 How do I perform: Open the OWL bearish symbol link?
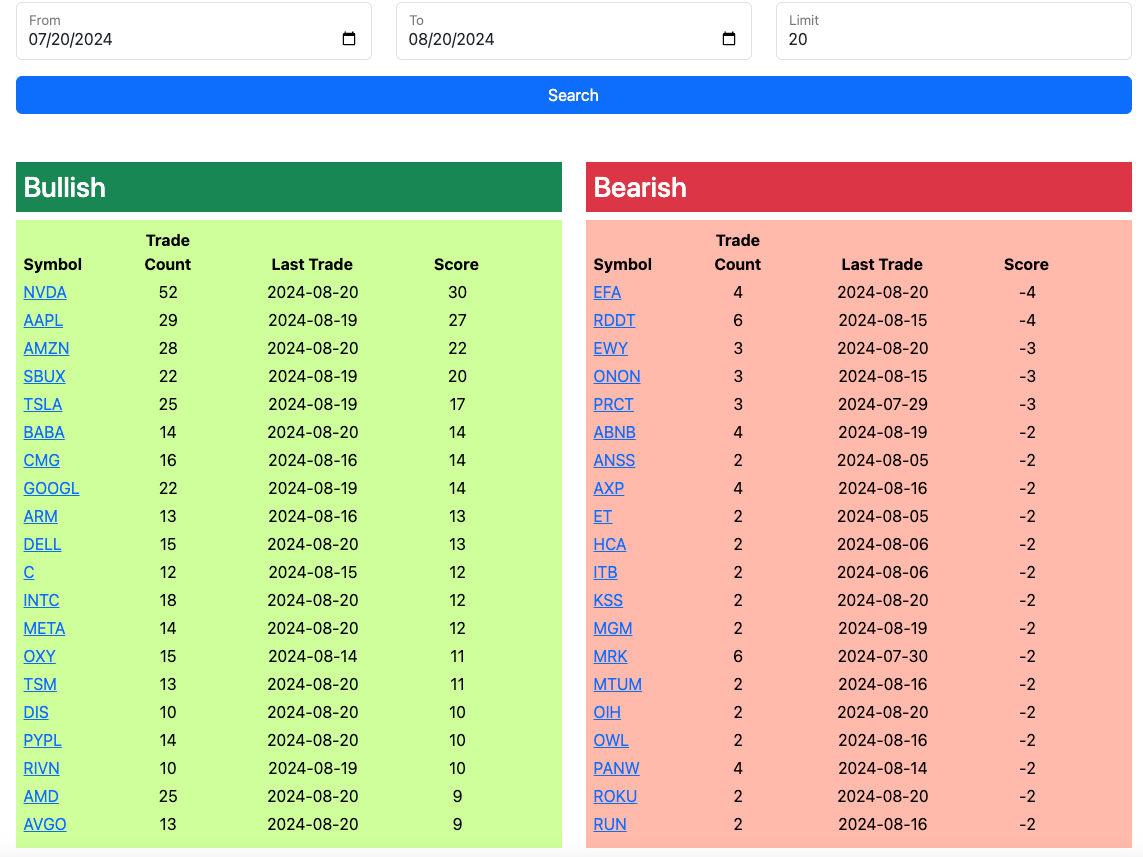pos(611,740)
